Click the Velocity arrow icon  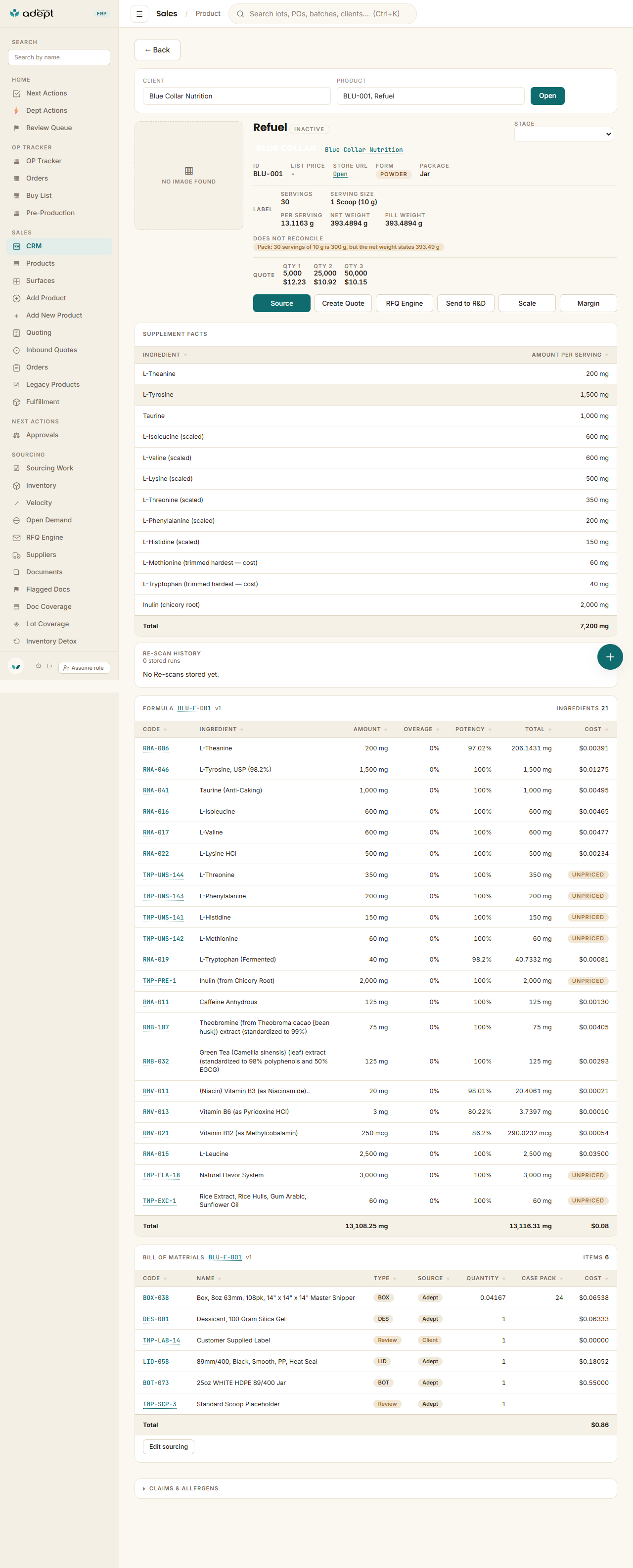pos(16,503)
